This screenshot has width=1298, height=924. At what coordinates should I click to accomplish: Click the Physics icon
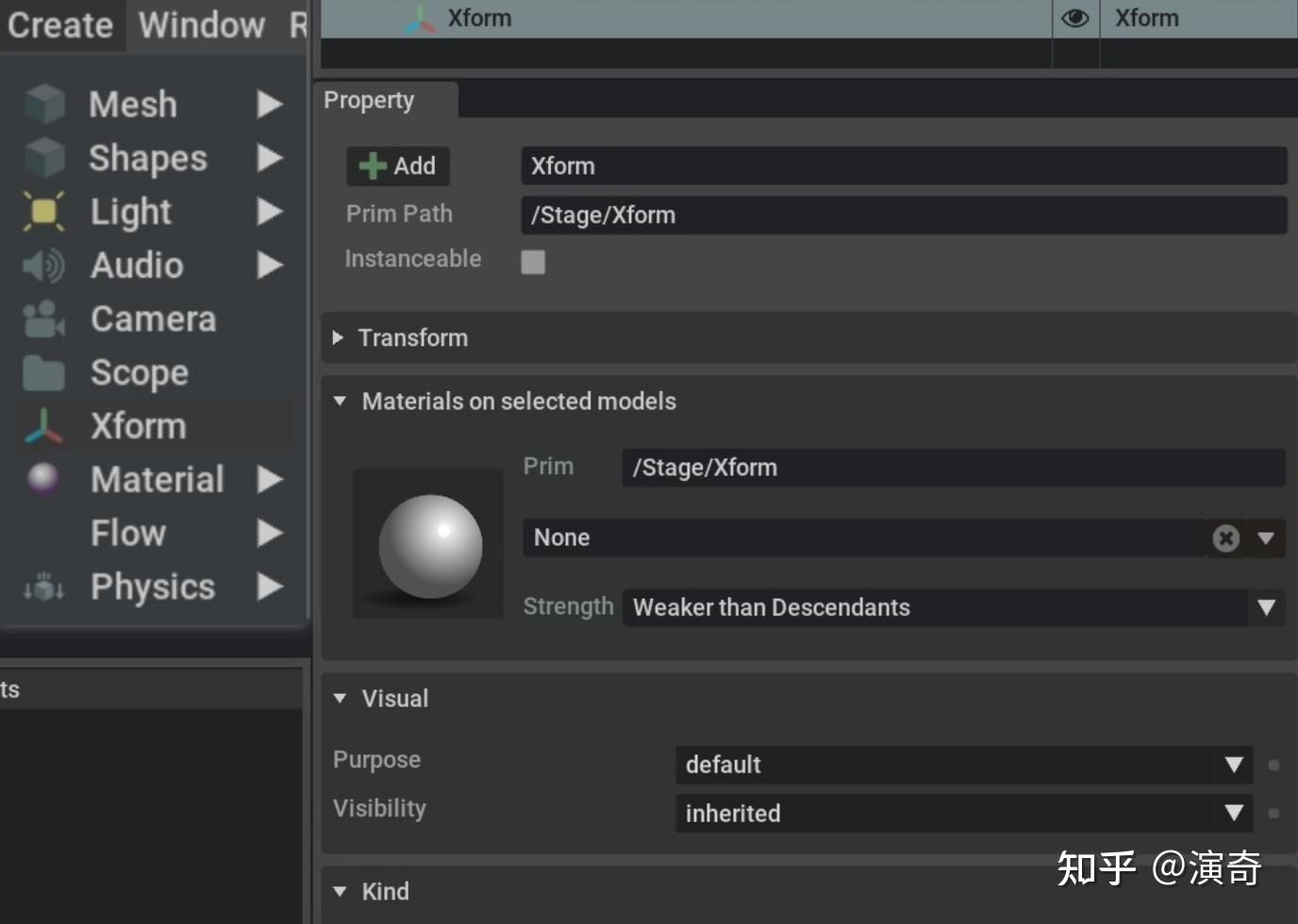click(43, 588)
